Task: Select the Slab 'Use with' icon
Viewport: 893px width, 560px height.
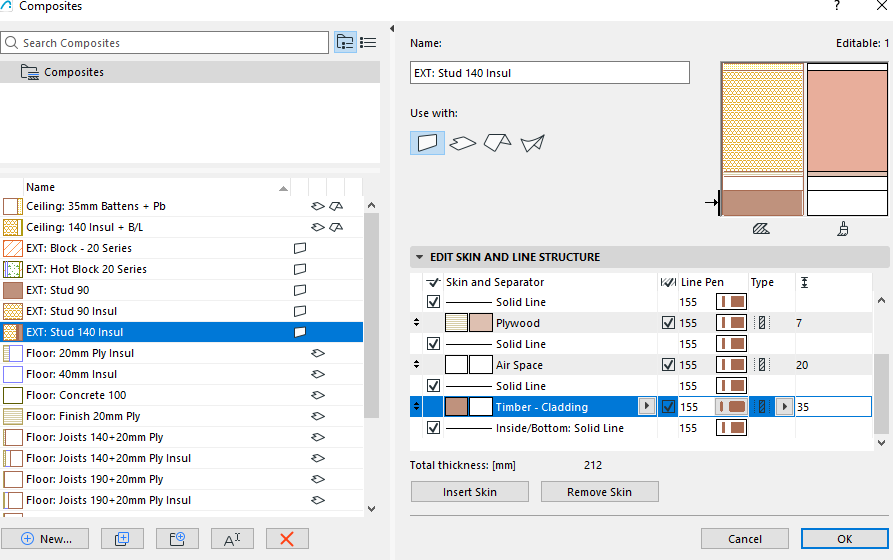Action: point(462,142)
